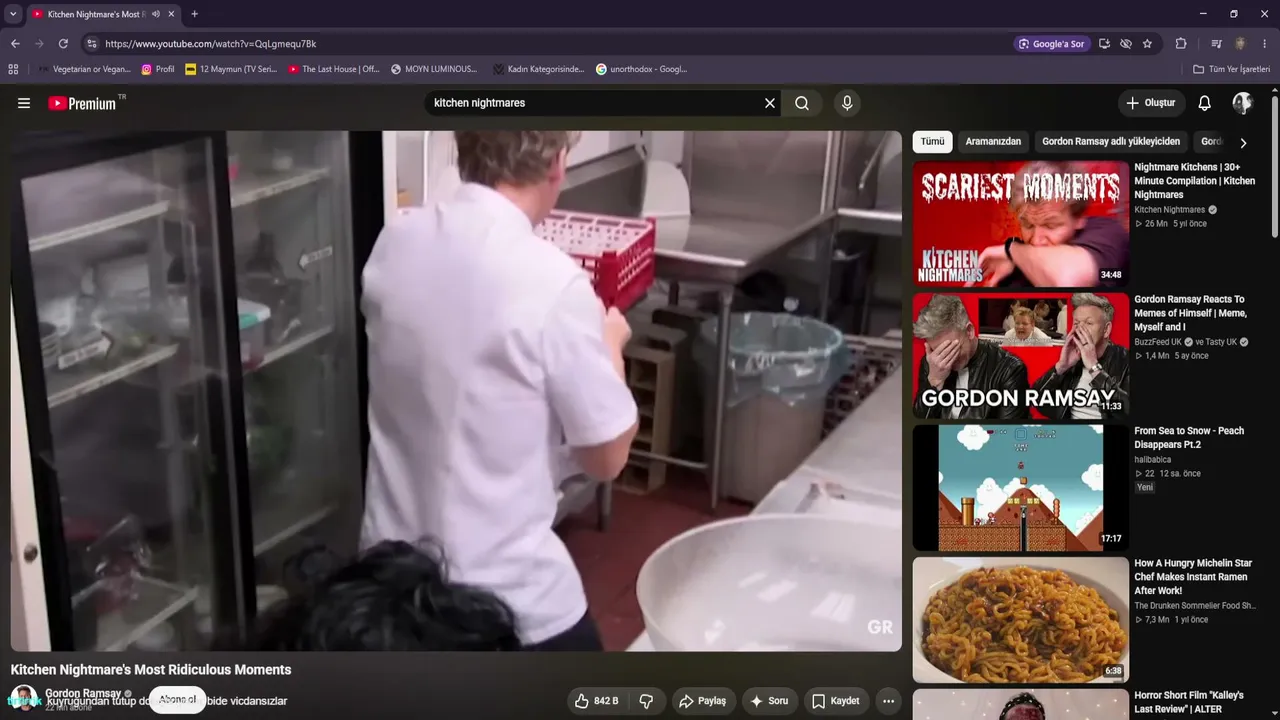
Task: Subscribe using the Abone ol button
Action: (x=177, y=700)
